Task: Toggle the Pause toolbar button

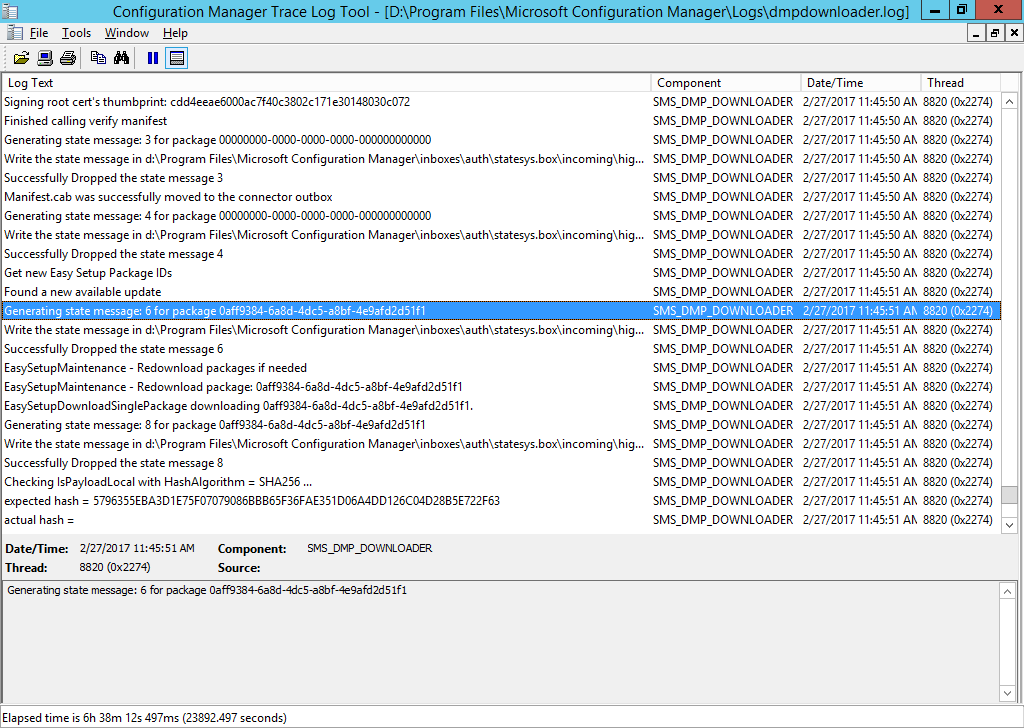Action: pyautogui.click(x=153, y=58)
